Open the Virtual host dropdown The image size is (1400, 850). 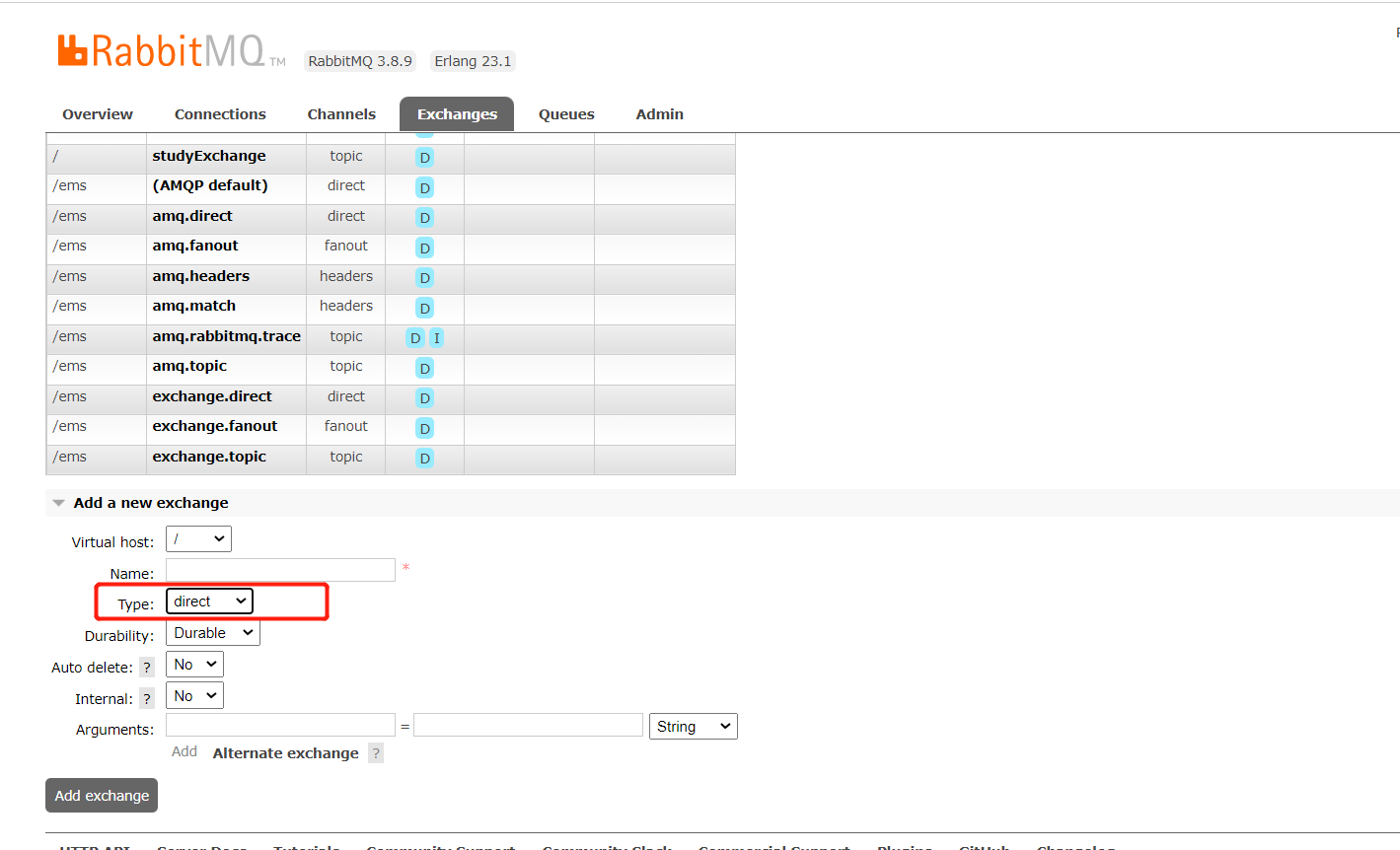coord(198,539)
